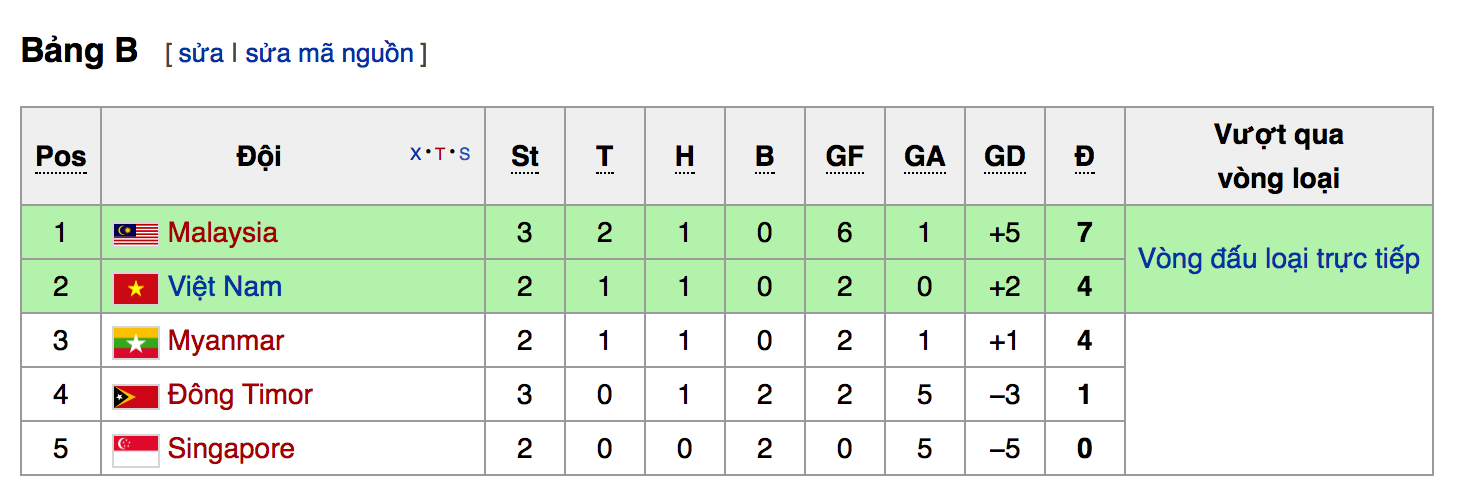Click the 'Đ' points column header
This screenshot has height=492, width=1472.
1085,157
